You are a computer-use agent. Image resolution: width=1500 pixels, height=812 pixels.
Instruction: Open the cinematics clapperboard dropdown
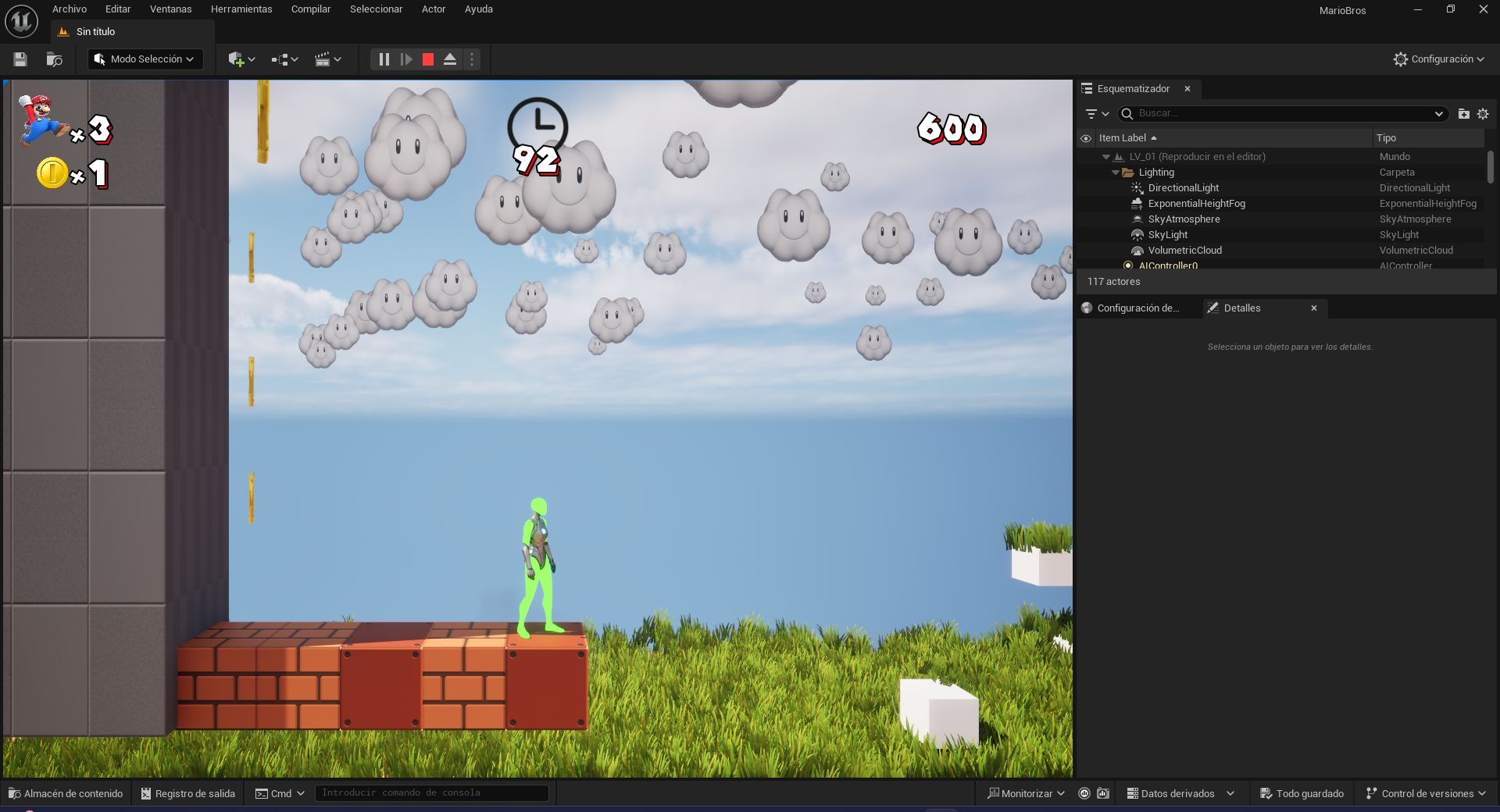click(x=327, y=59)
